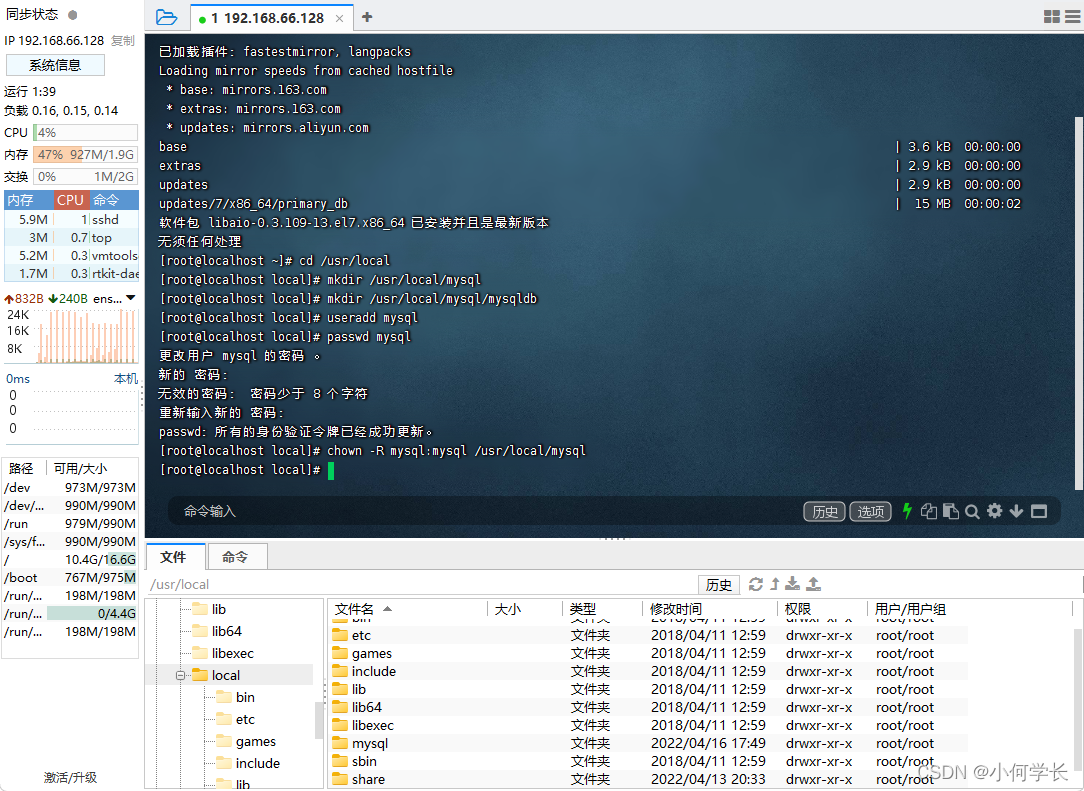Select the mysql folder in file list
1084x791 pixels.
[x=369, y=743]
